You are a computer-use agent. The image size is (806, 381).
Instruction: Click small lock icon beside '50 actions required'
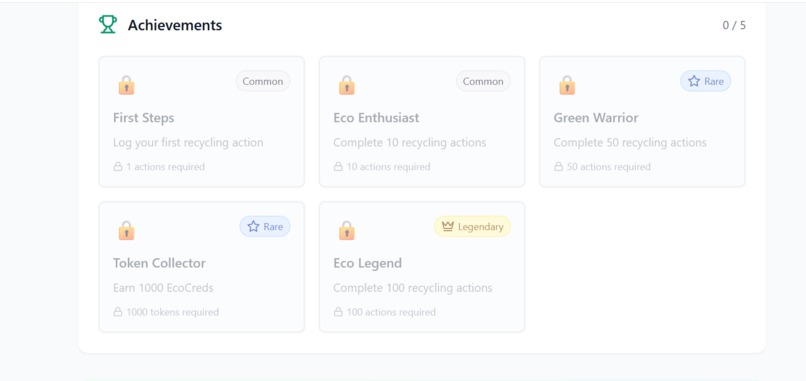point(558,167)
